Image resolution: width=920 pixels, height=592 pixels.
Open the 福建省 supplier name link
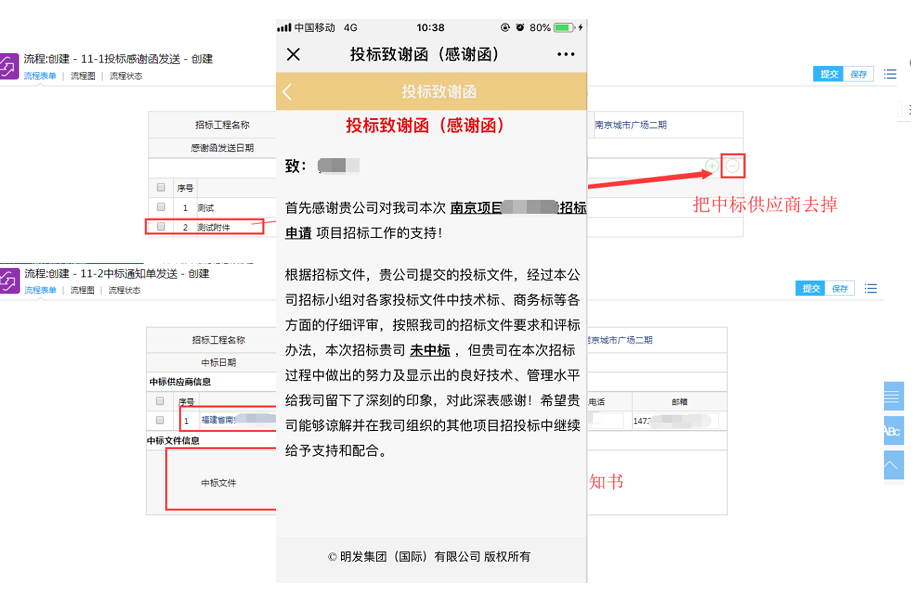[x=220, y=421]
